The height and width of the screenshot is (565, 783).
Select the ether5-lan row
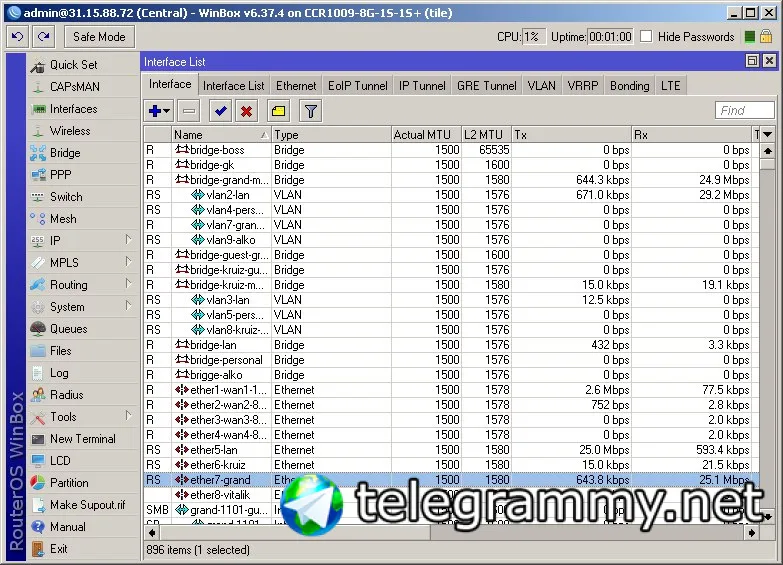coord(451,450)
